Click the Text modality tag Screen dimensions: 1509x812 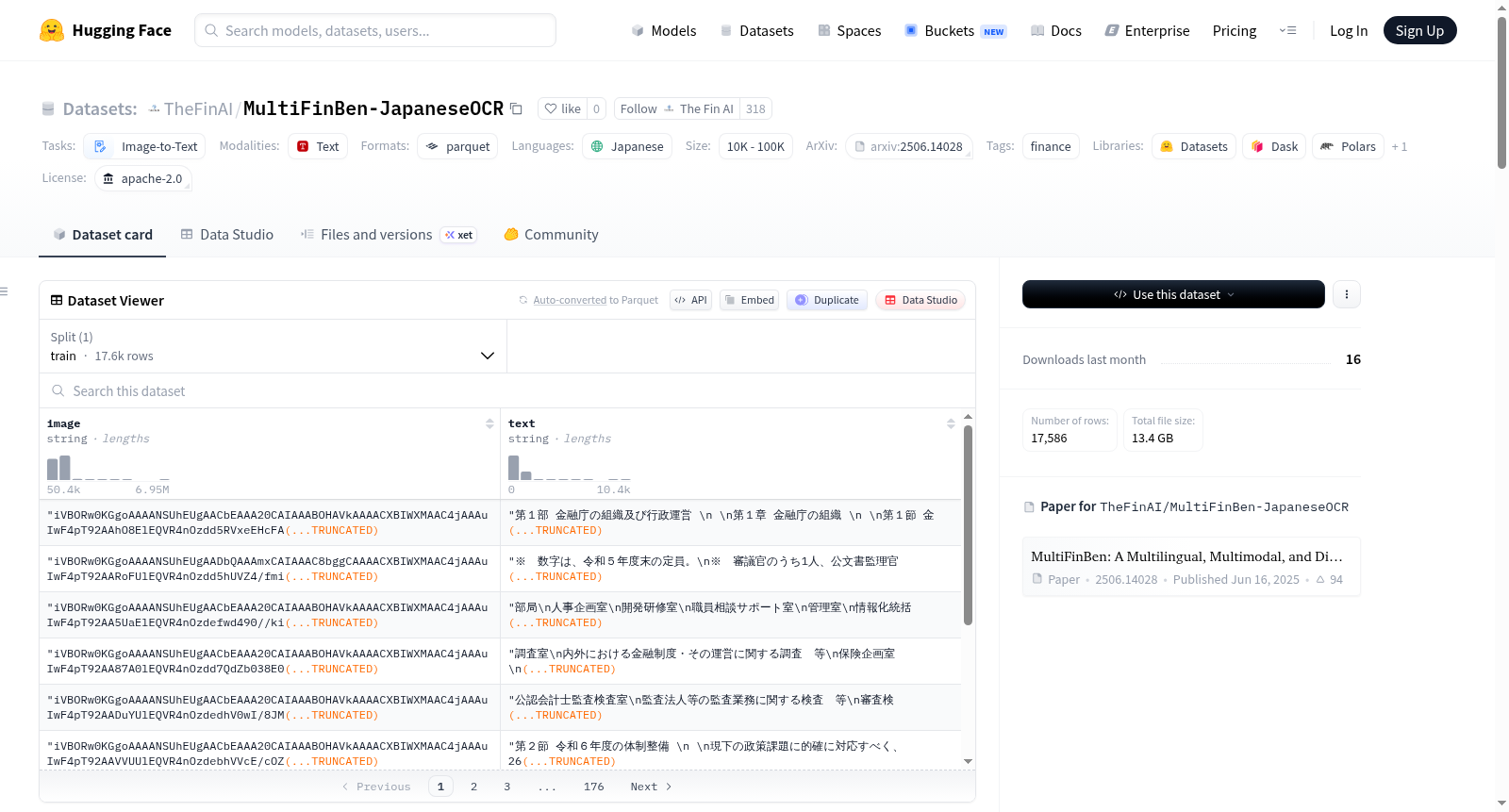coord(318,146)
